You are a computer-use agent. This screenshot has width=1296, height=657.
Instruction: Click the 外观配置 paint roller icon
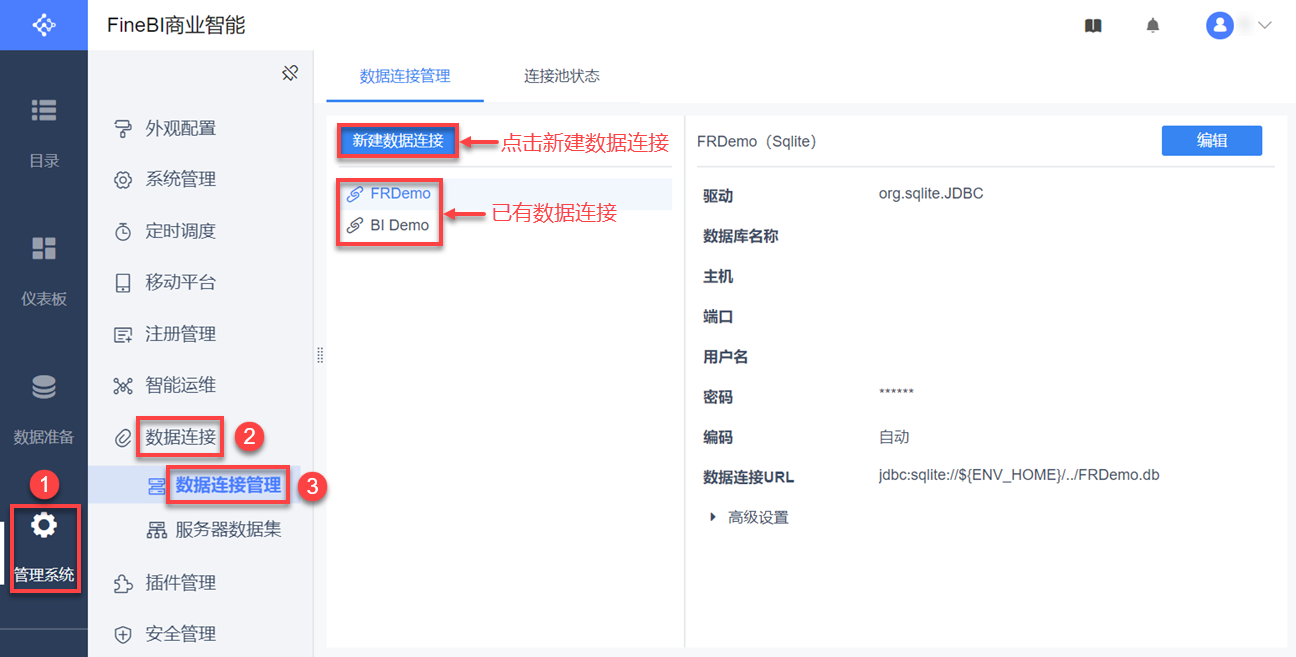123,128
